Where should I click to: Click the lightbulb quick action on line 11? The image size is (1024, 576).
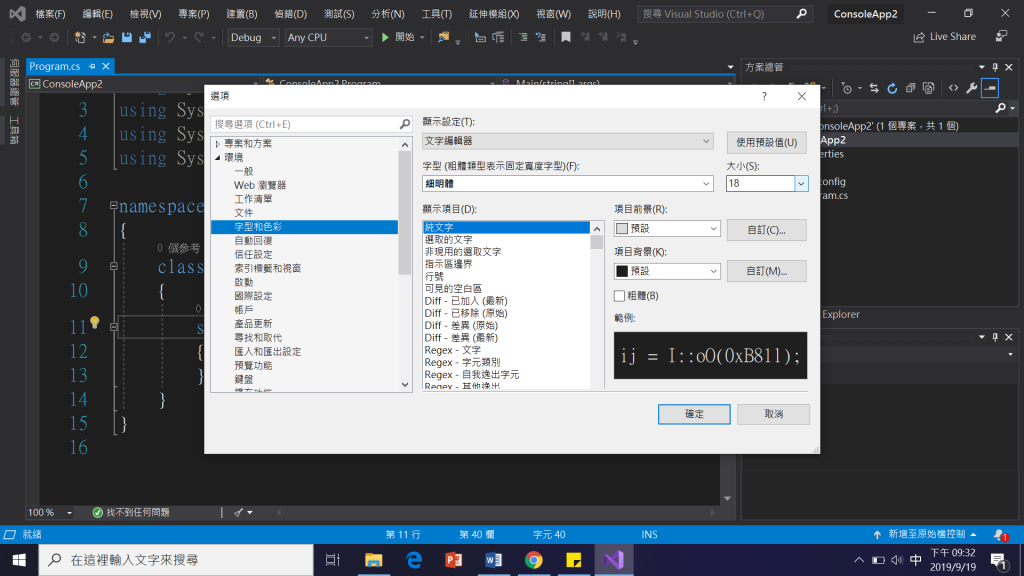95,322
